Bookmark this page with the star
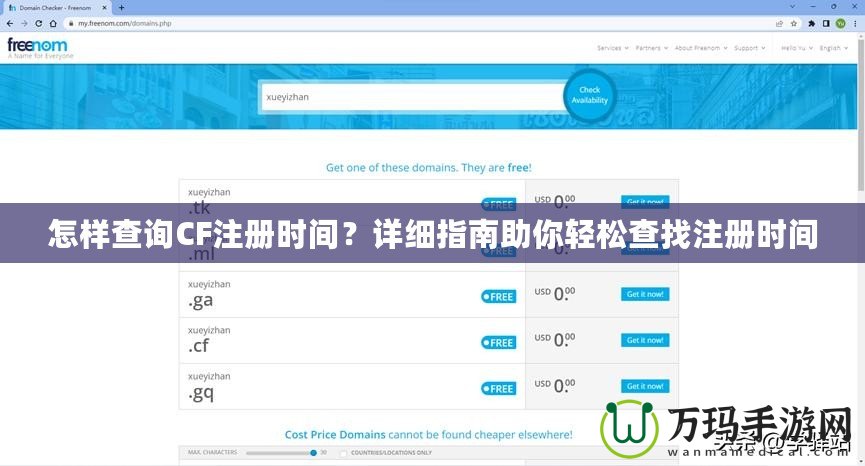 pos(794,24)
